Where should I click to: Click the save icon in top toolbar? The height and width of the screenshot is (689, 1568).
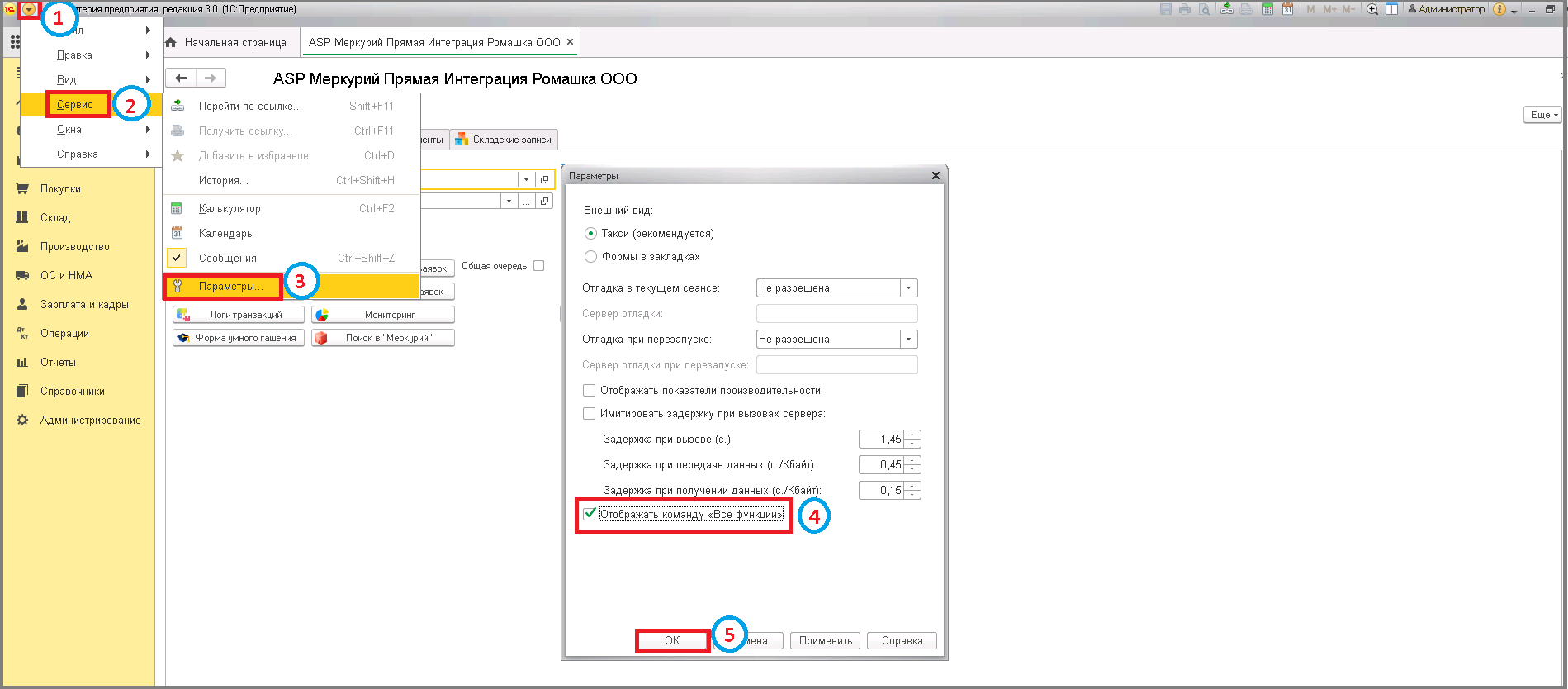pos(1166,9)
